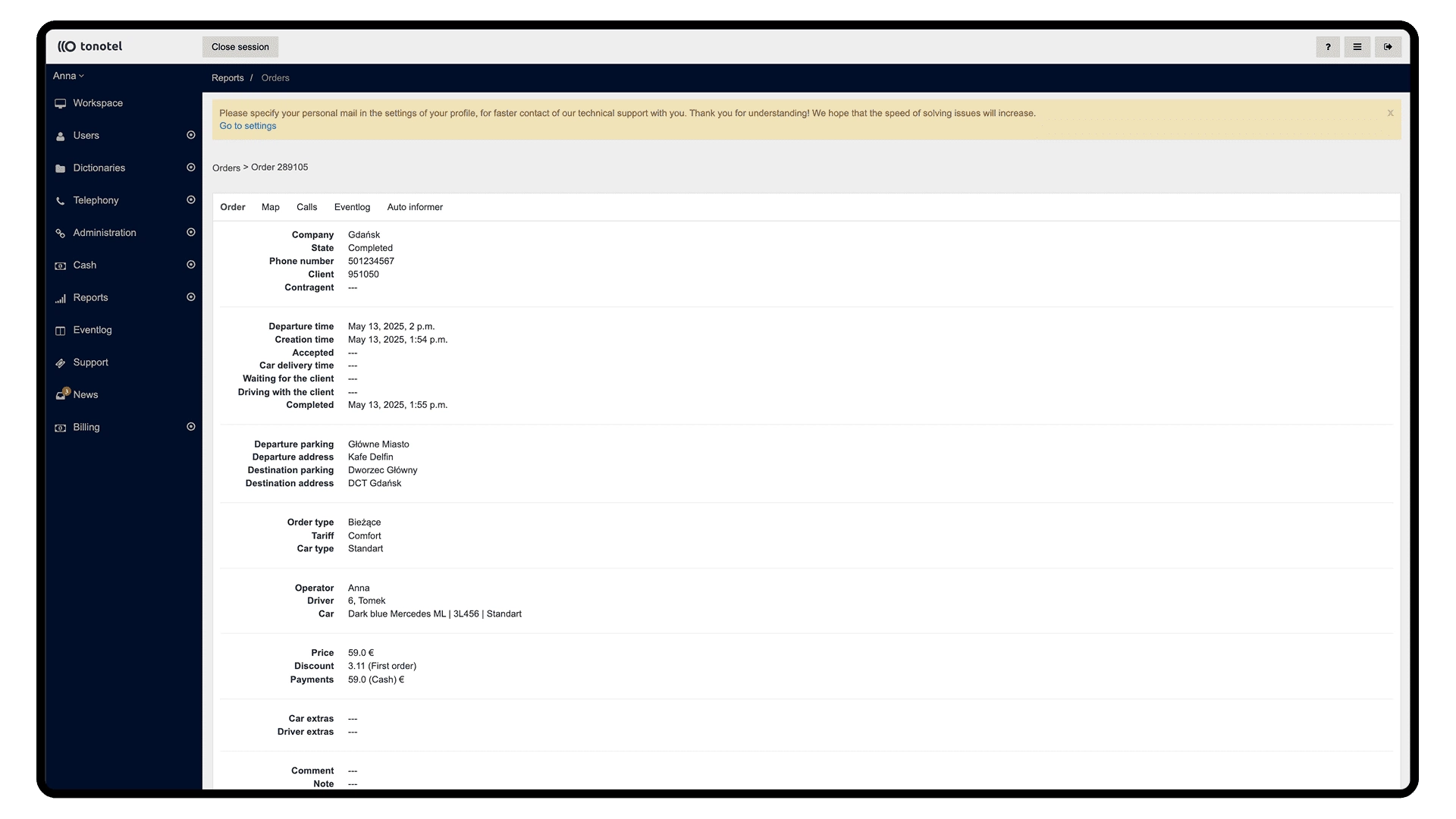Click the Close session button
Image resolution: width=1456 pixels, height=819 pixels.
click(240, 47)
